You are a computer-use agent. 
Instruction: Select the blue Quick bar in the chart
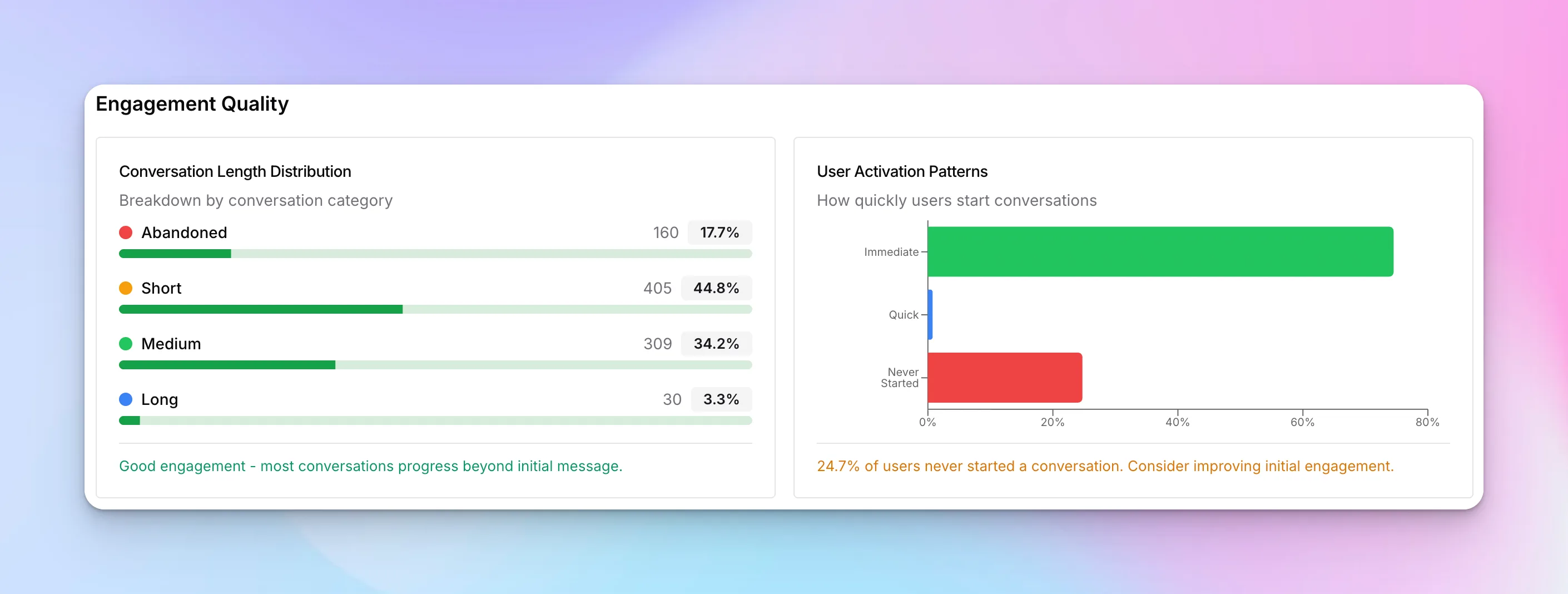click(x=930, y=314)
